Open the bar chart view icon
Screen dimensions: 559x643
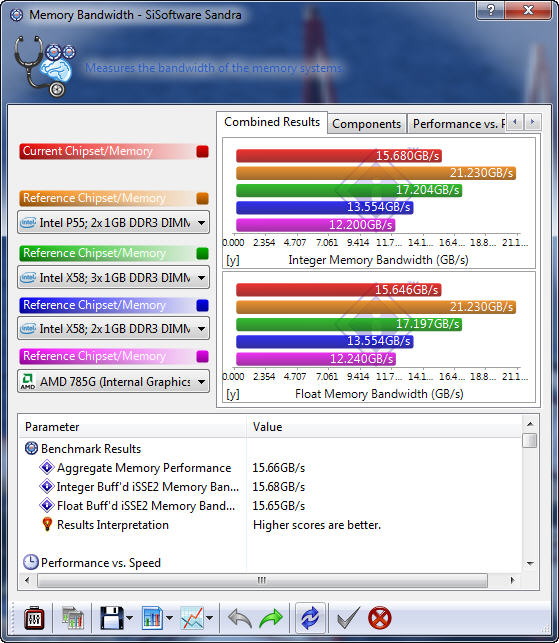point(152,618)
